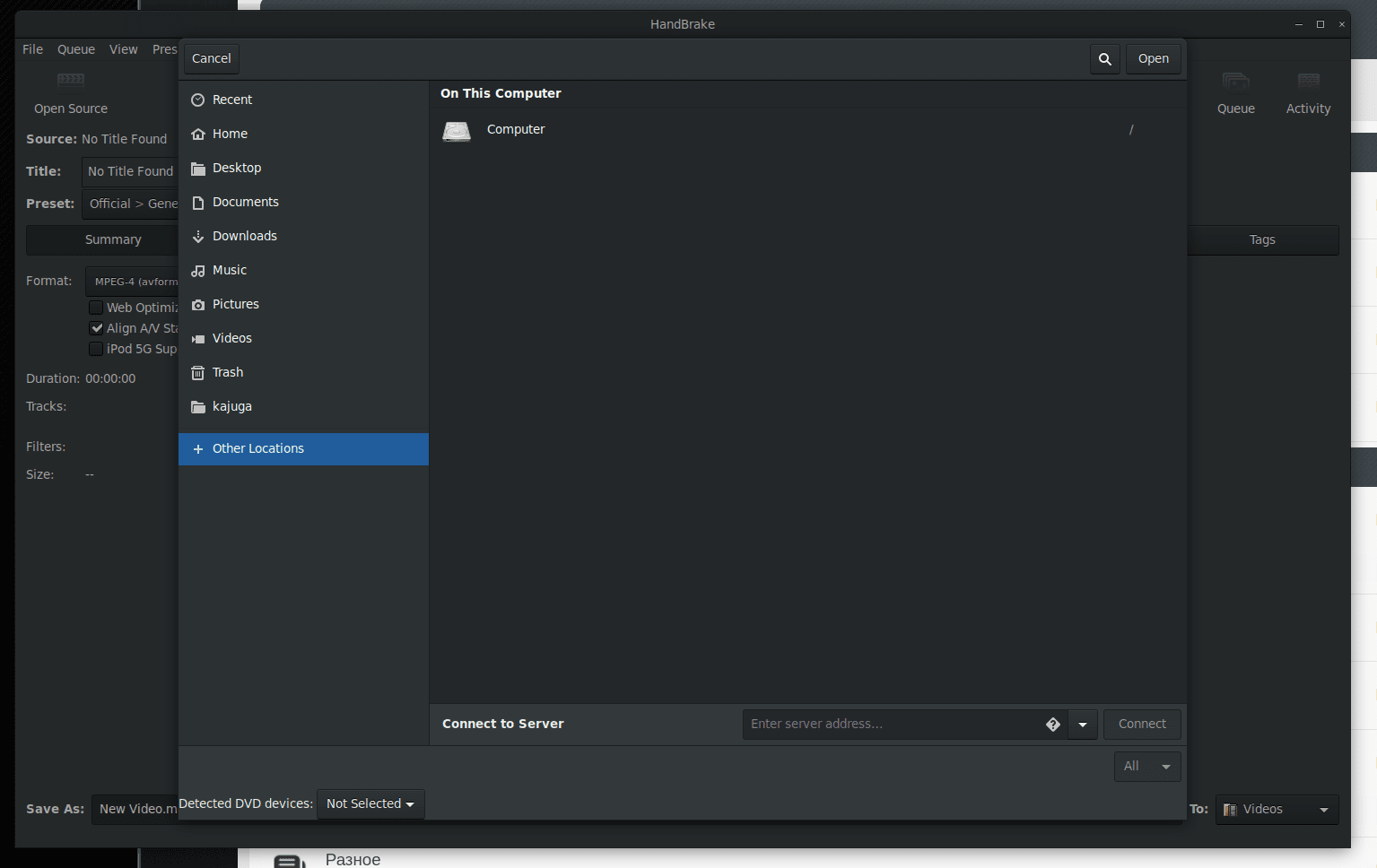Switch to the Tags tab
Viewport: 1377px width, 868px height.
click(1262, 239)
